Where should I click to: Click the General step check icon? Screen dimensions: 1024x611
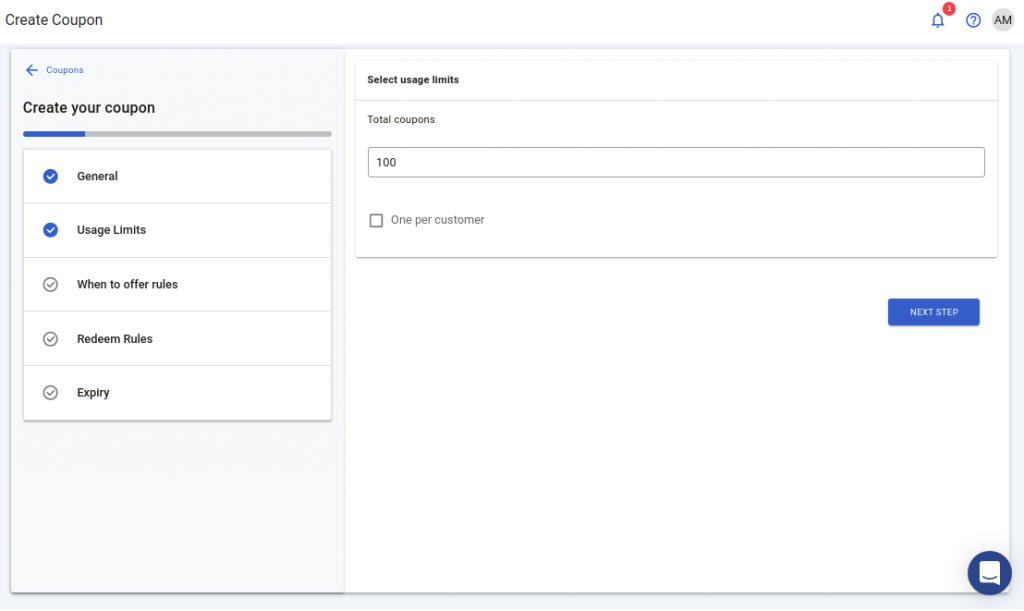click(50, 176)
